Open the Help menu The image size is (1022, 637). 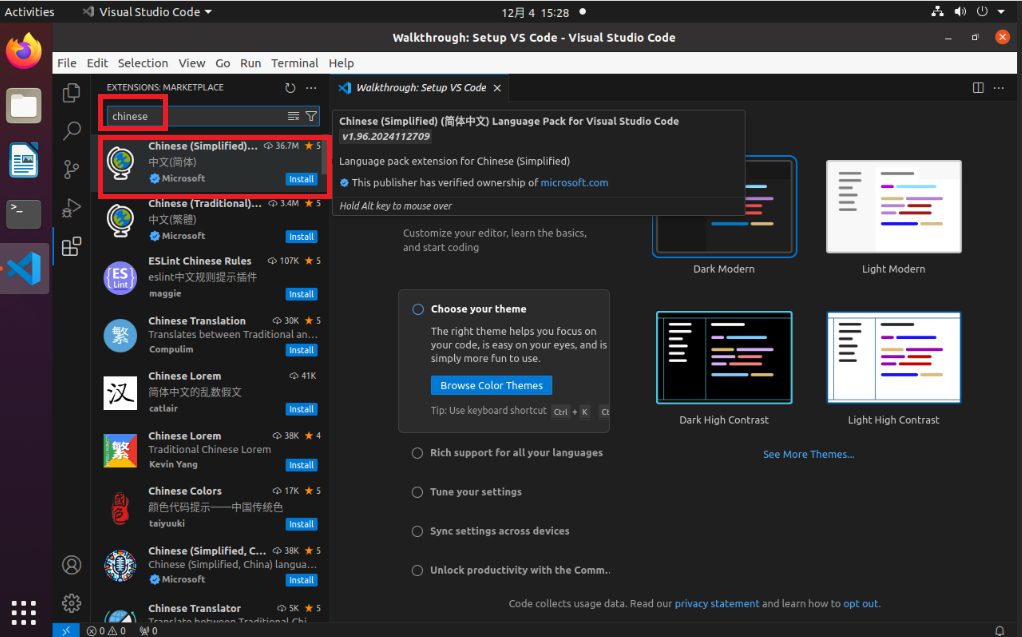click(x=341, y=63)
